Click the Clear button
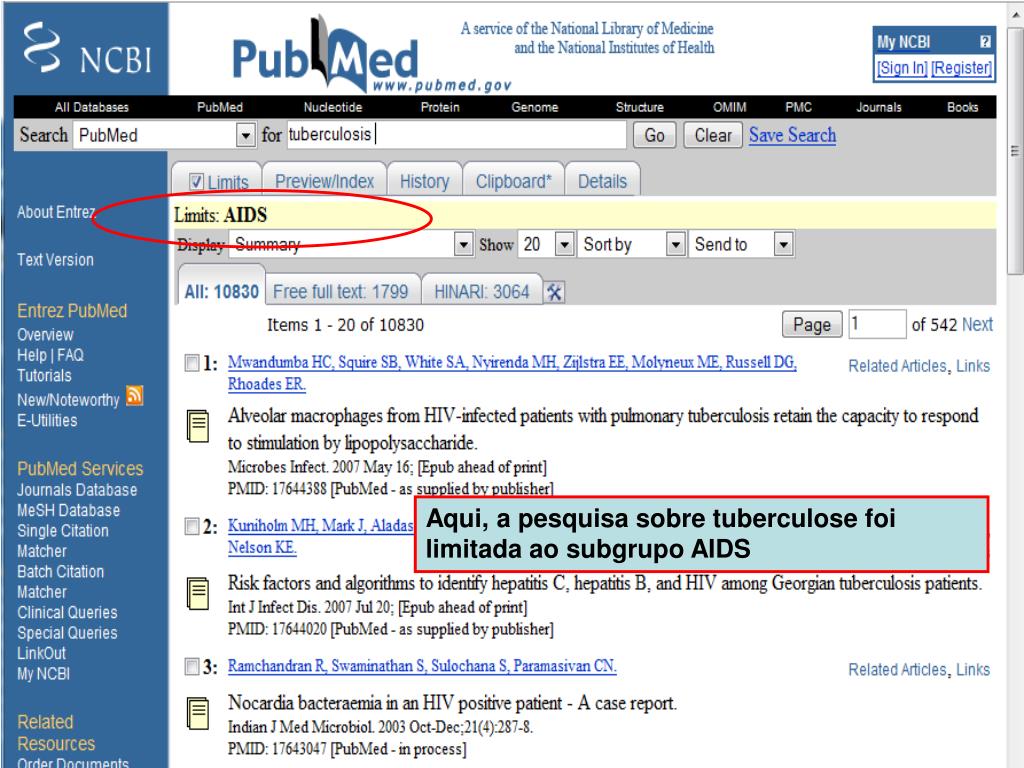 712,135
